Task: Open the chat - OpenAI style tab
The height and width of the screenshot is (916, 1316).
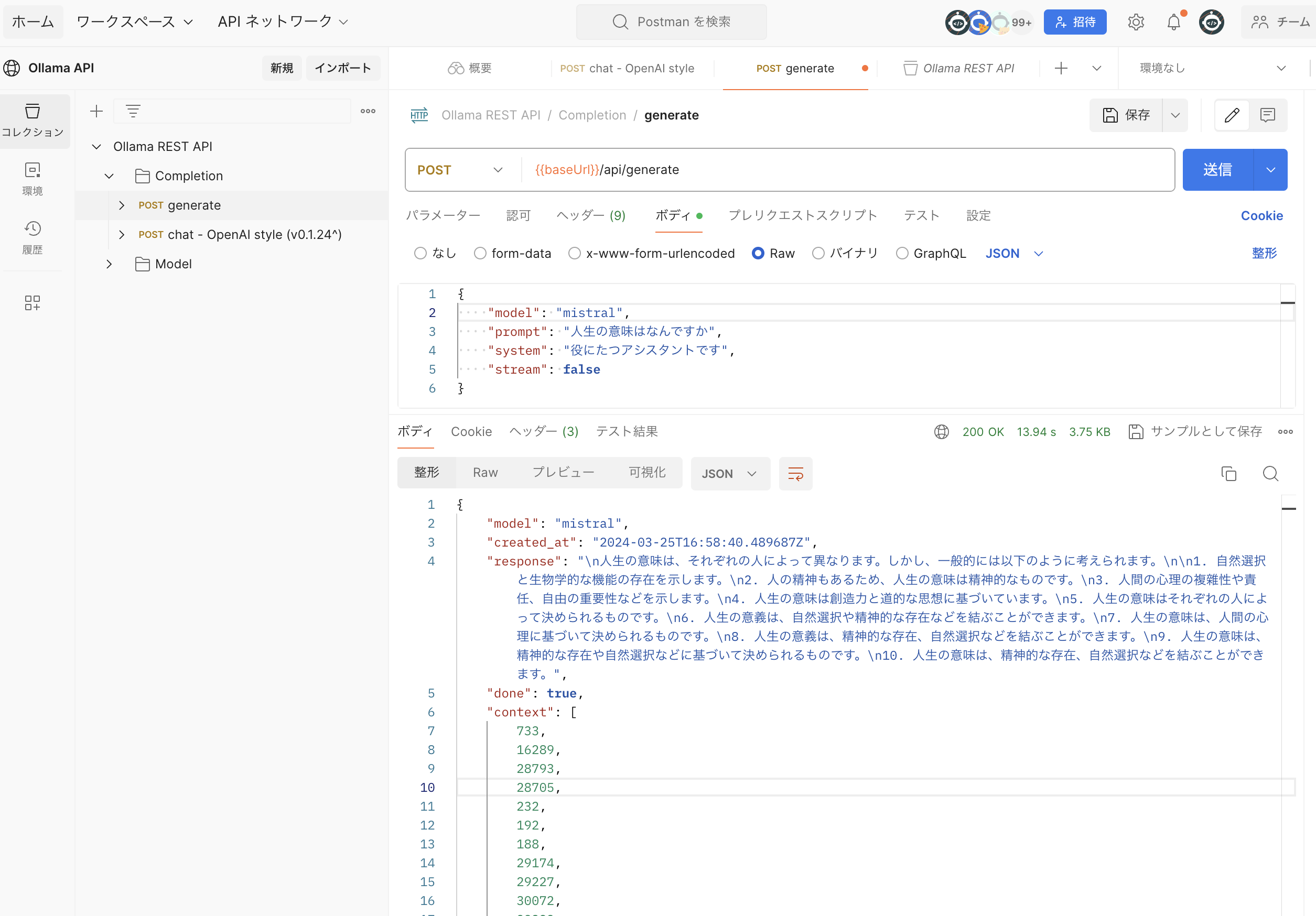Action: point(627,68)
